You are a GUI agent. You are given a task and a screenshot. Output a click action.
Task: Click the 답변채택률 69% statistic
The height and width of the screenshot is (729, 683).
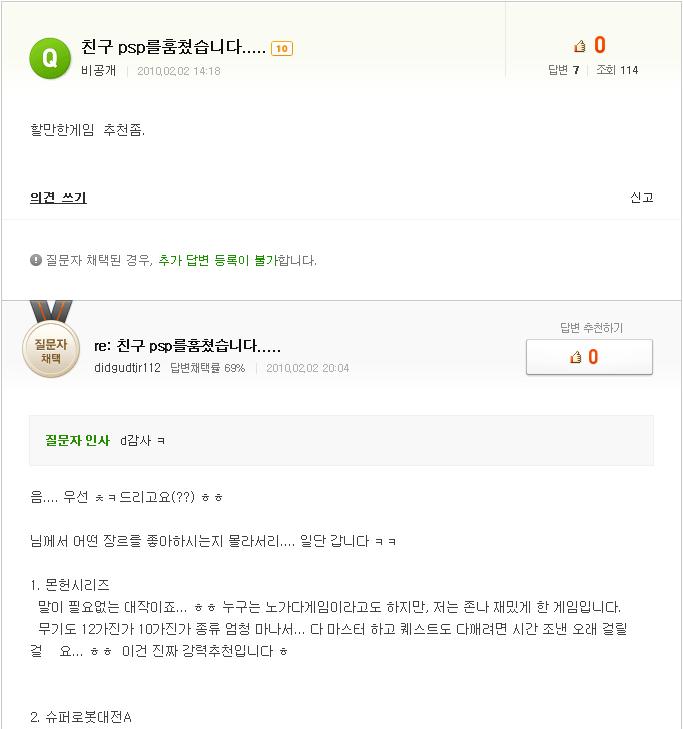tap(207, 368)
